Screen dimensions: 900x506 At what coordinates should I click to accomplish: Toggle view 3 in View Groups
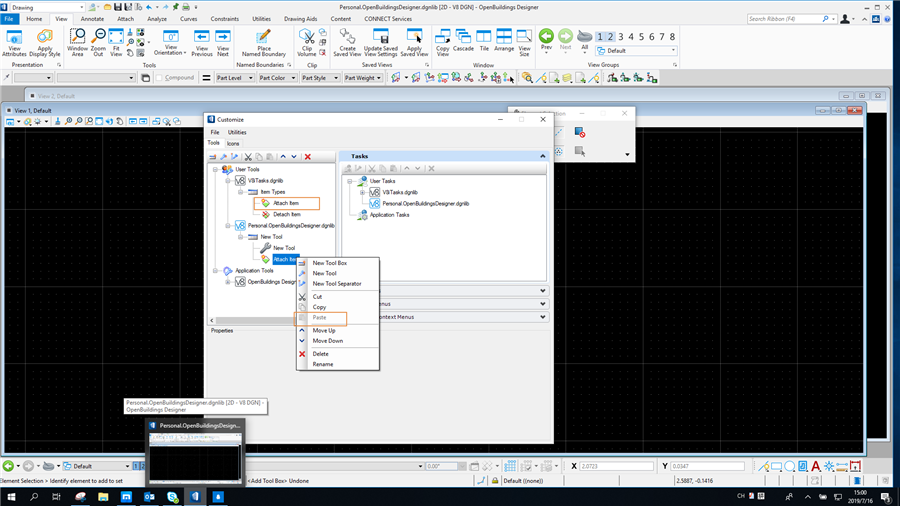pos(620,37)
